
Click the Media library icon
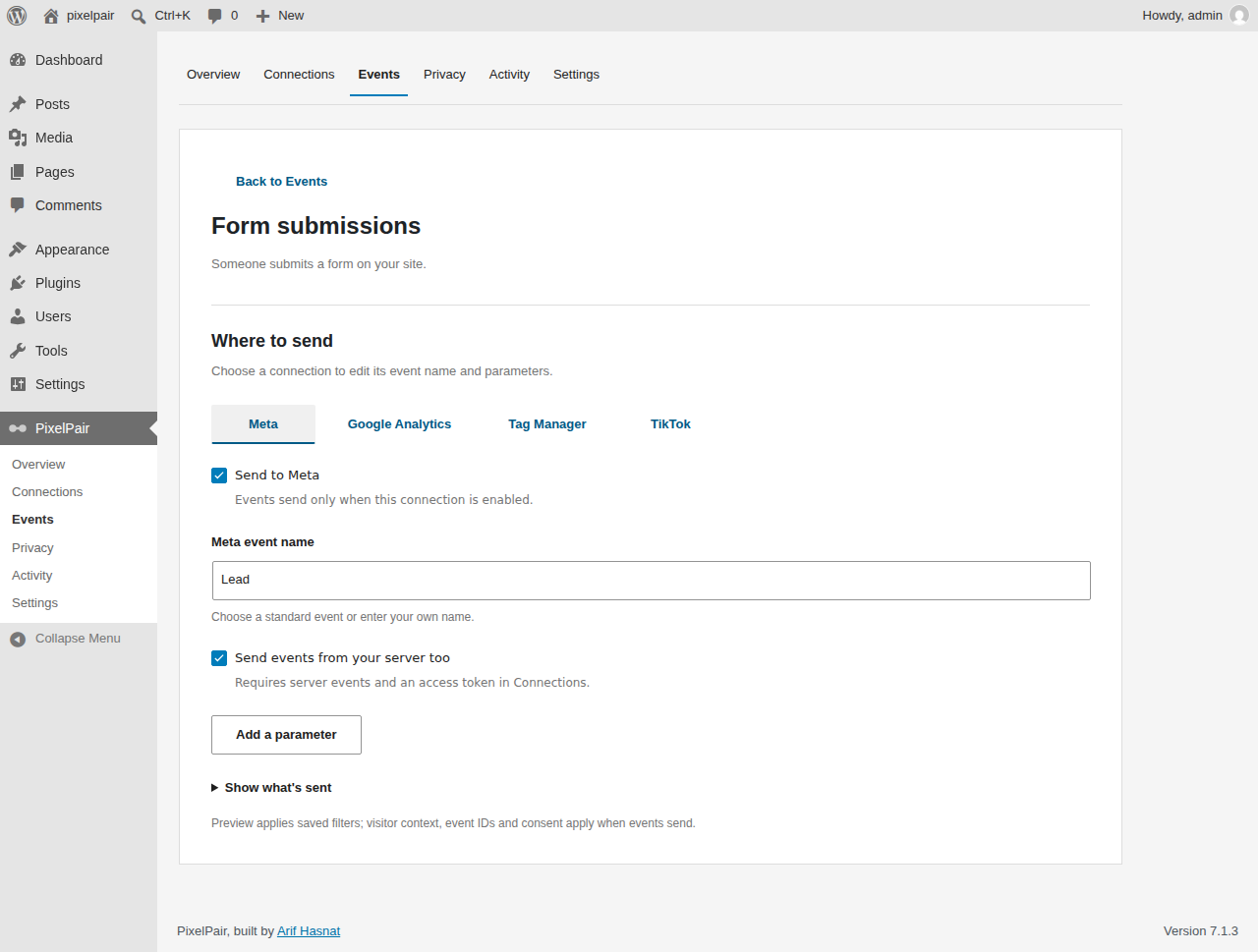18,138
